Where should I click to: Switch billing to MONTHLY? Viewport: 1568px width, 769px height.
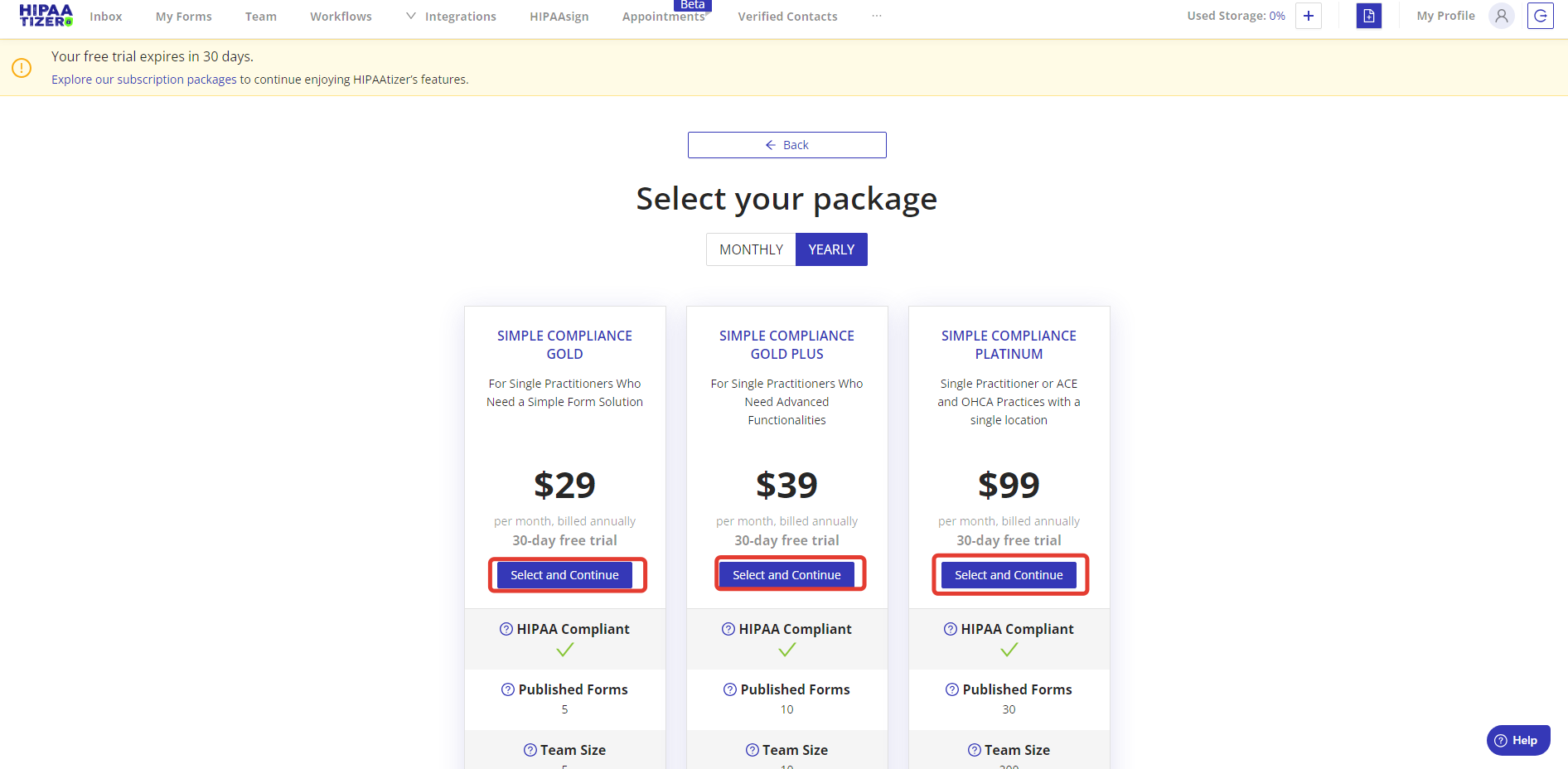[x=751, y=249]
